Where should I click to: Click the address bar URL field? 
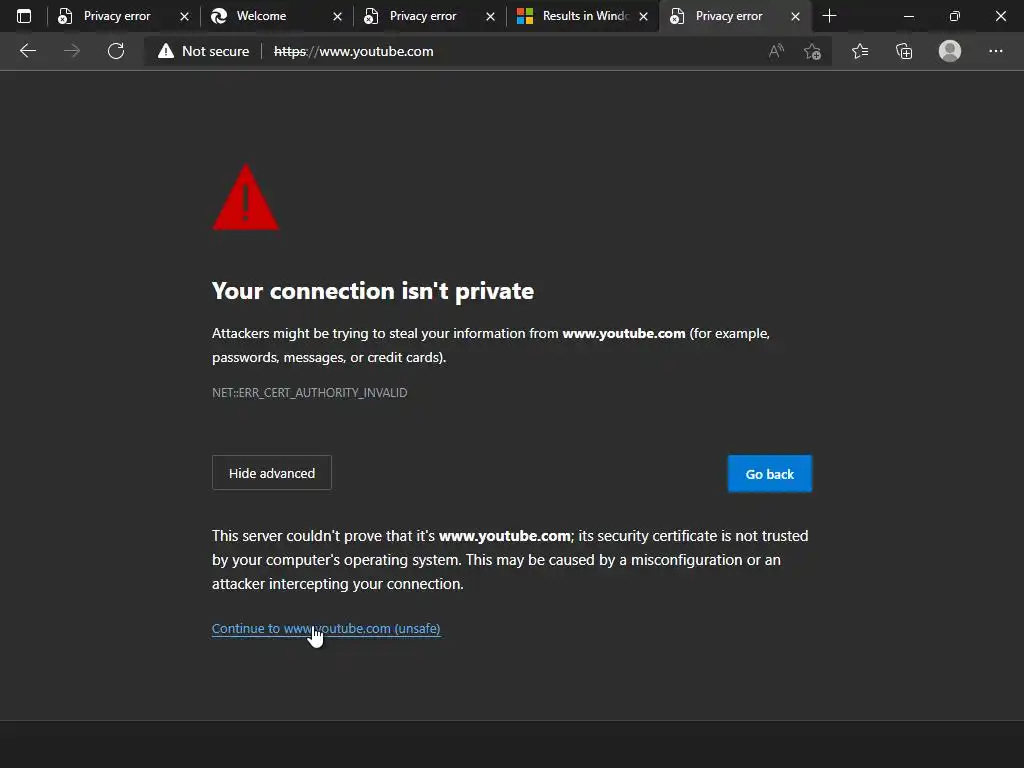click(500, 51)
